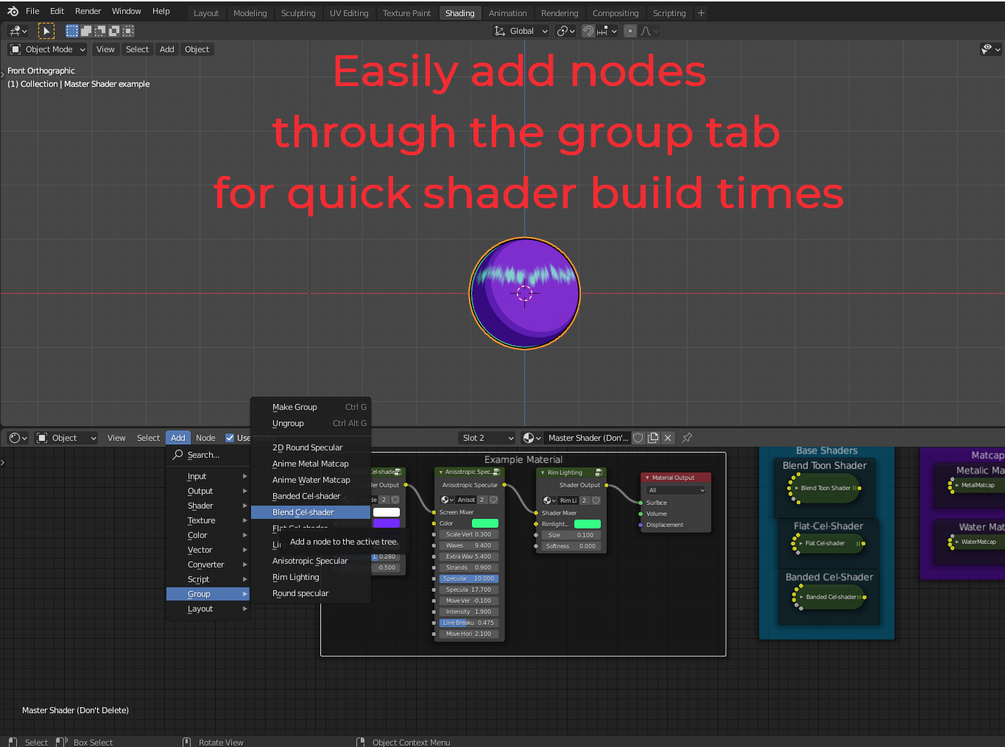Image resolution: width=1005 pixels, height=747 pixels.
Task: Toggle Proportional Editing in the header
Action: (x=630, y=31)
